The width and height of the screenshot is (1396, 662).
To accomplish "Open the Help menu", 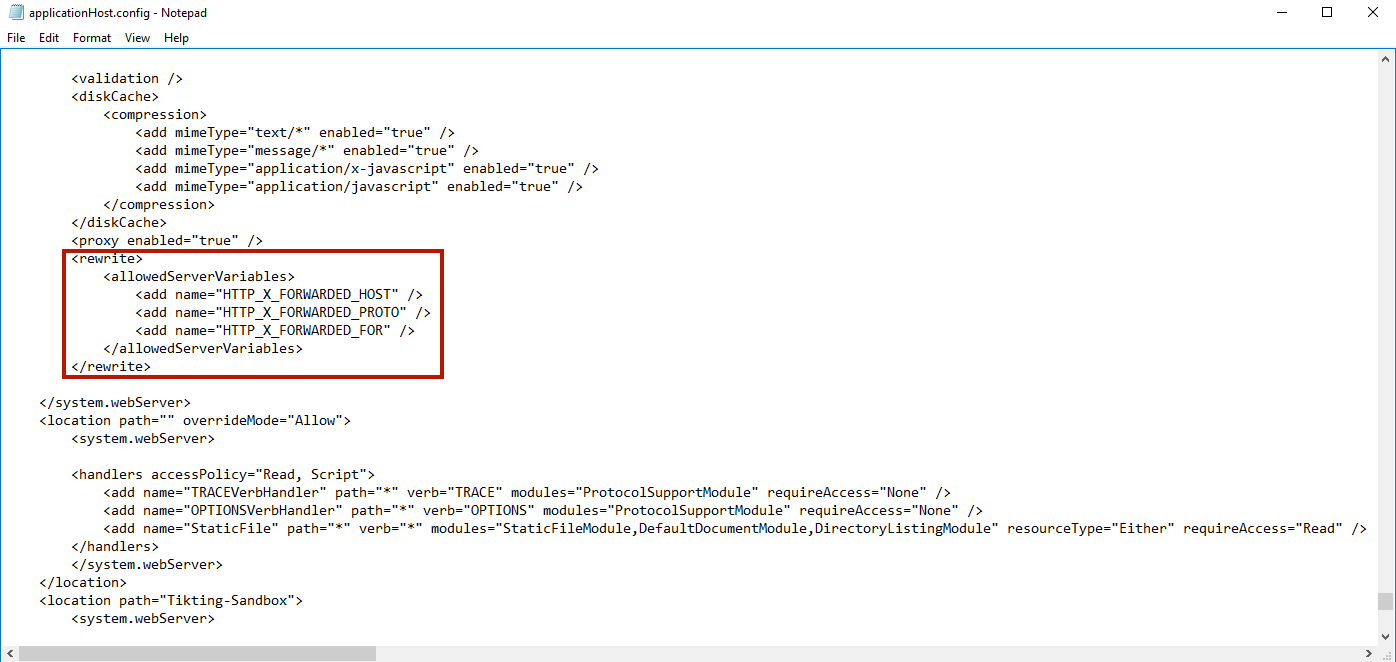I will [176, 37].
